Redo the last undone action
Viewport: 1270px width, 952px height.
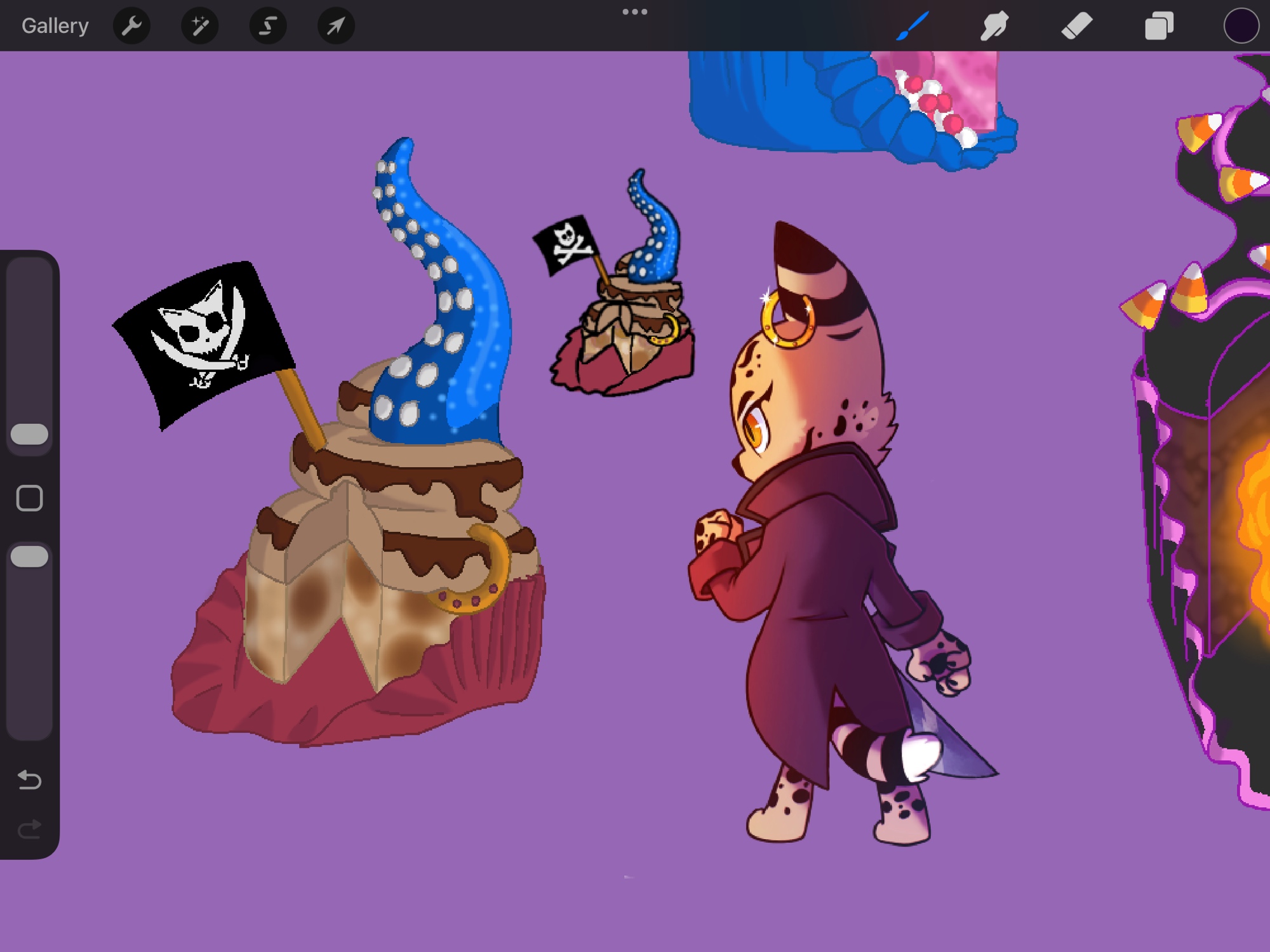pos(30,829)
